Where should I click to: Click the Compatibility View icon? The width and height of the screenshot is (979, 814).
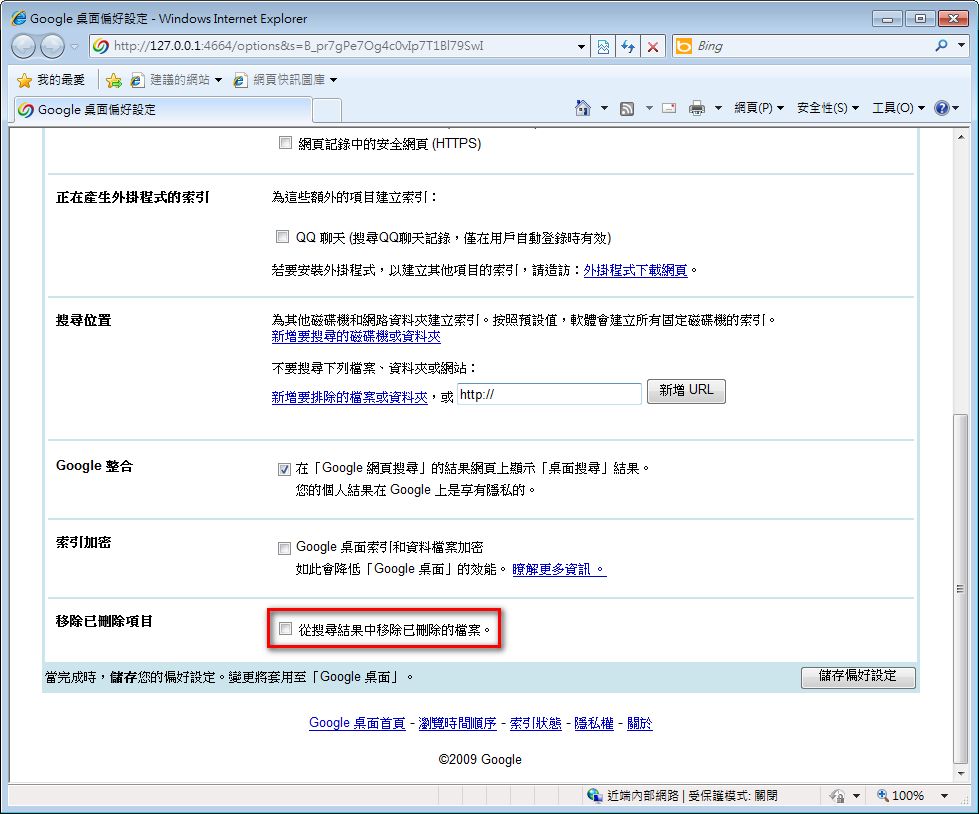tap(603, 46)
